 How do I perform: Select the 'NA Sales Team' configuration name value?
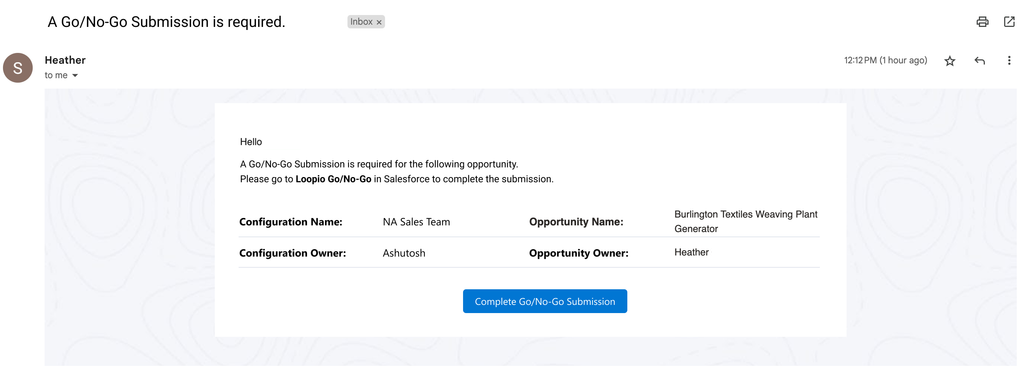pyautogui.click(x=416, y=222)
